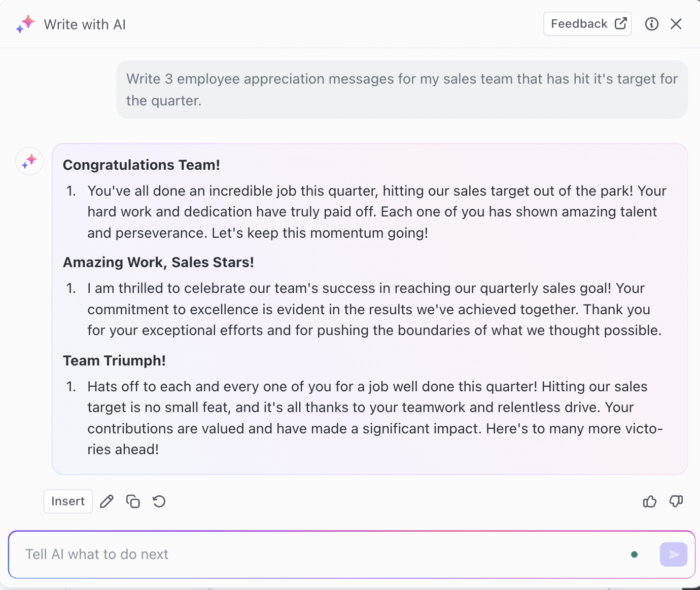Viewport: 700px width, 590px height.
Task: Click the Feedback button
Action: coord(587,24)
